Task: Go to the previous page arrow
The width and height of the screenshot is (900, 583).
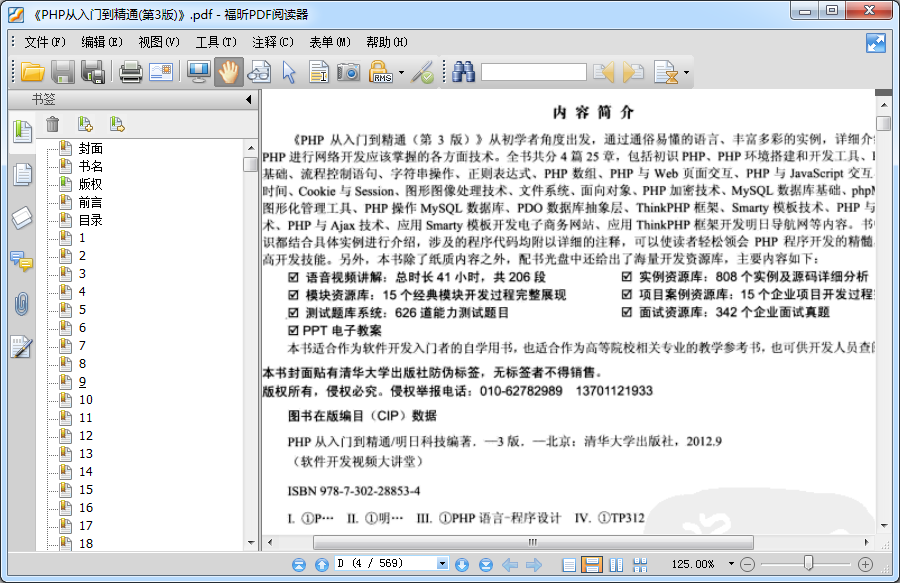Action: click(x=322, y=565)
